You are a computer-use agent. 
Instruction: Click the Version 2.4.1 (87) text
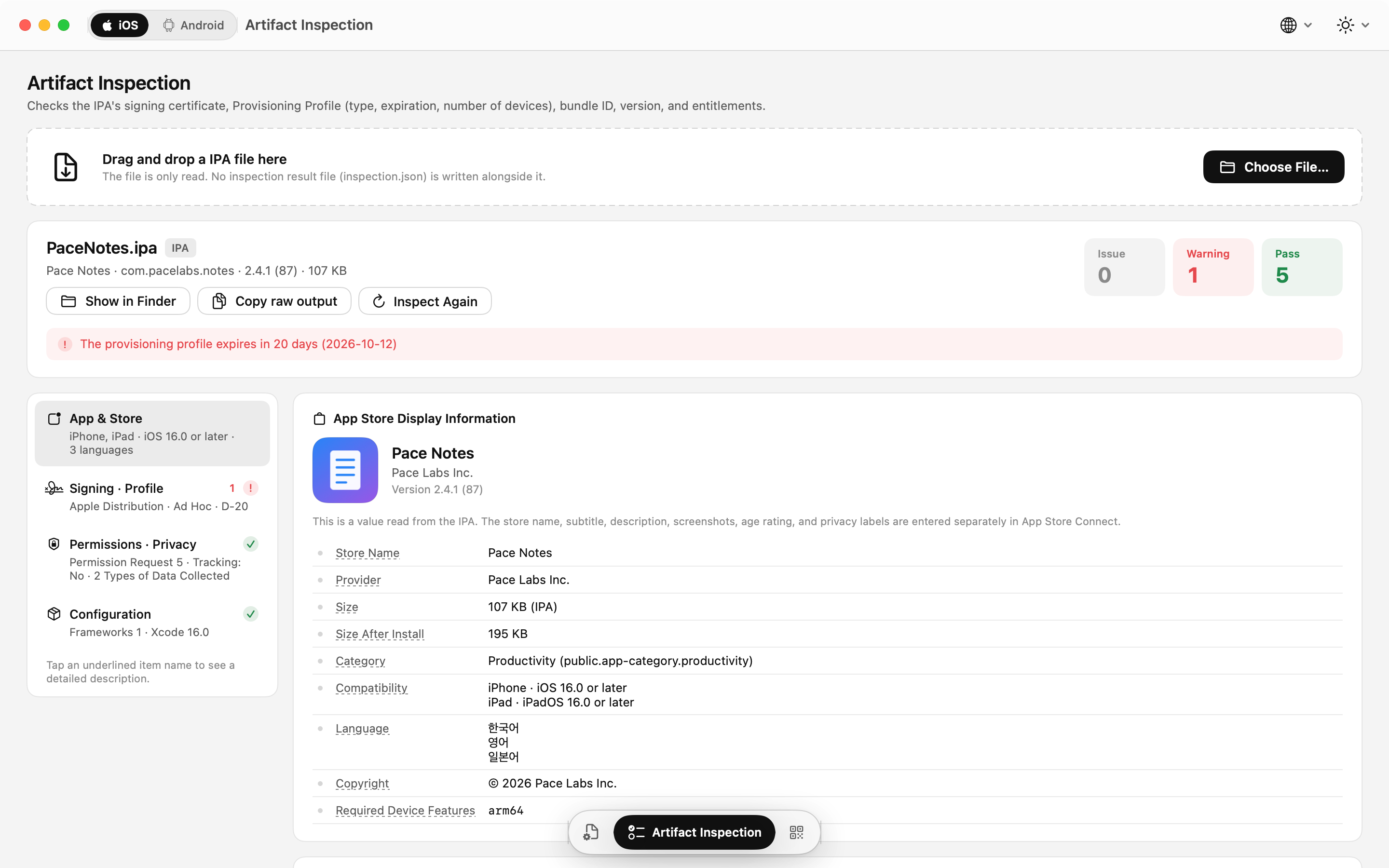pos(437,489)
